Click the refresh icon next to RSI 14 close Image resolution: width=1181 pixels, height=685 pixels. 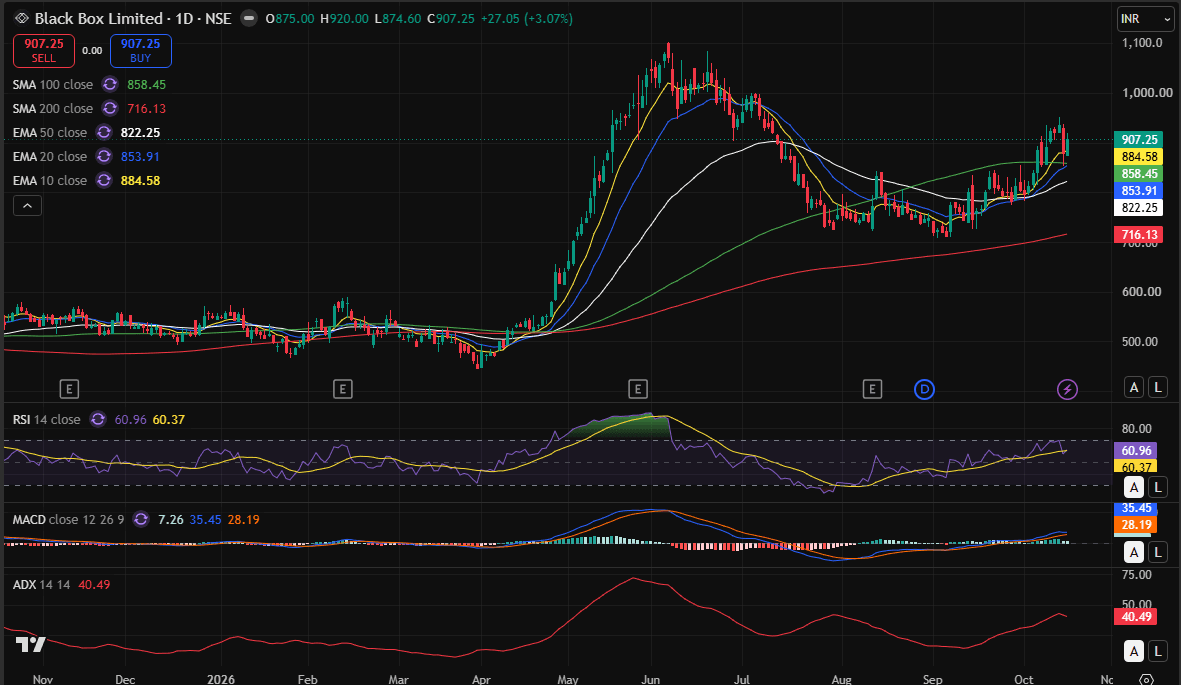point(98,420)
